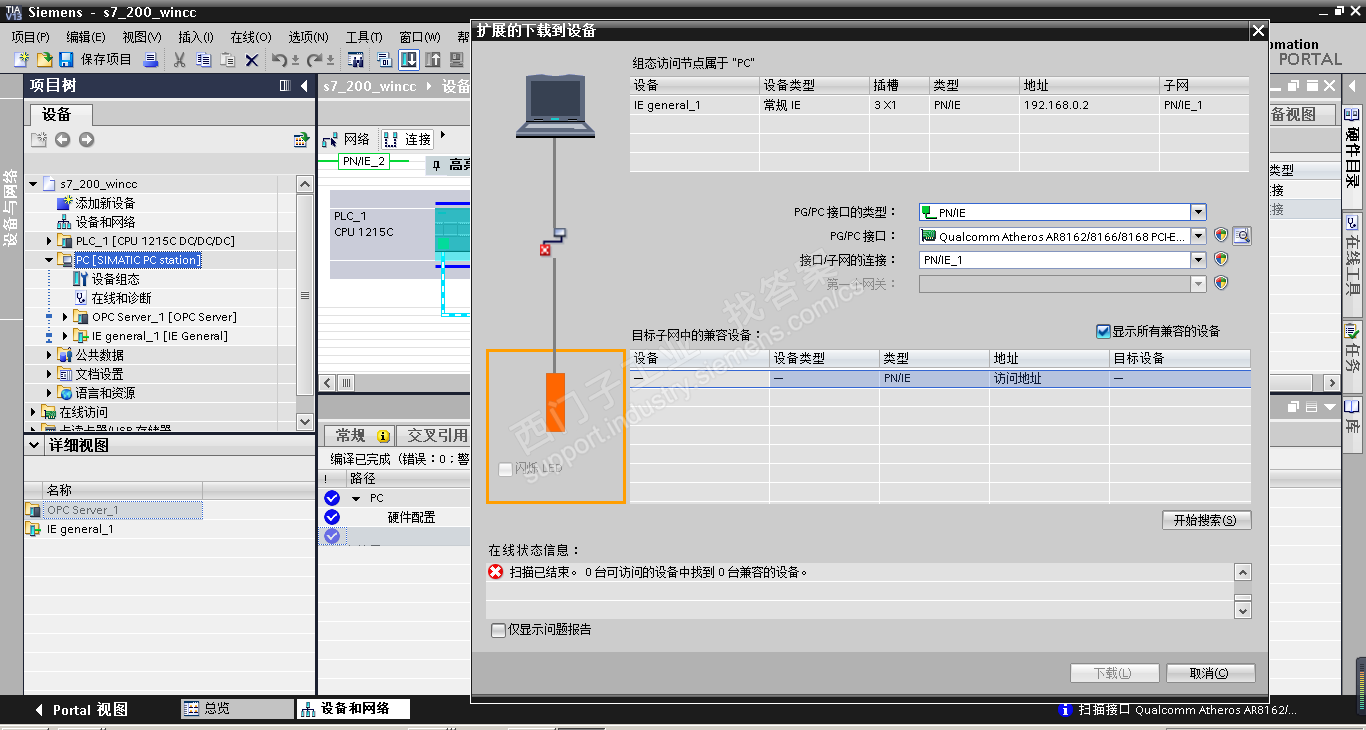Click the Open project toolbar icon
This screenshot has width=1366, height=730.
(44, 60)
